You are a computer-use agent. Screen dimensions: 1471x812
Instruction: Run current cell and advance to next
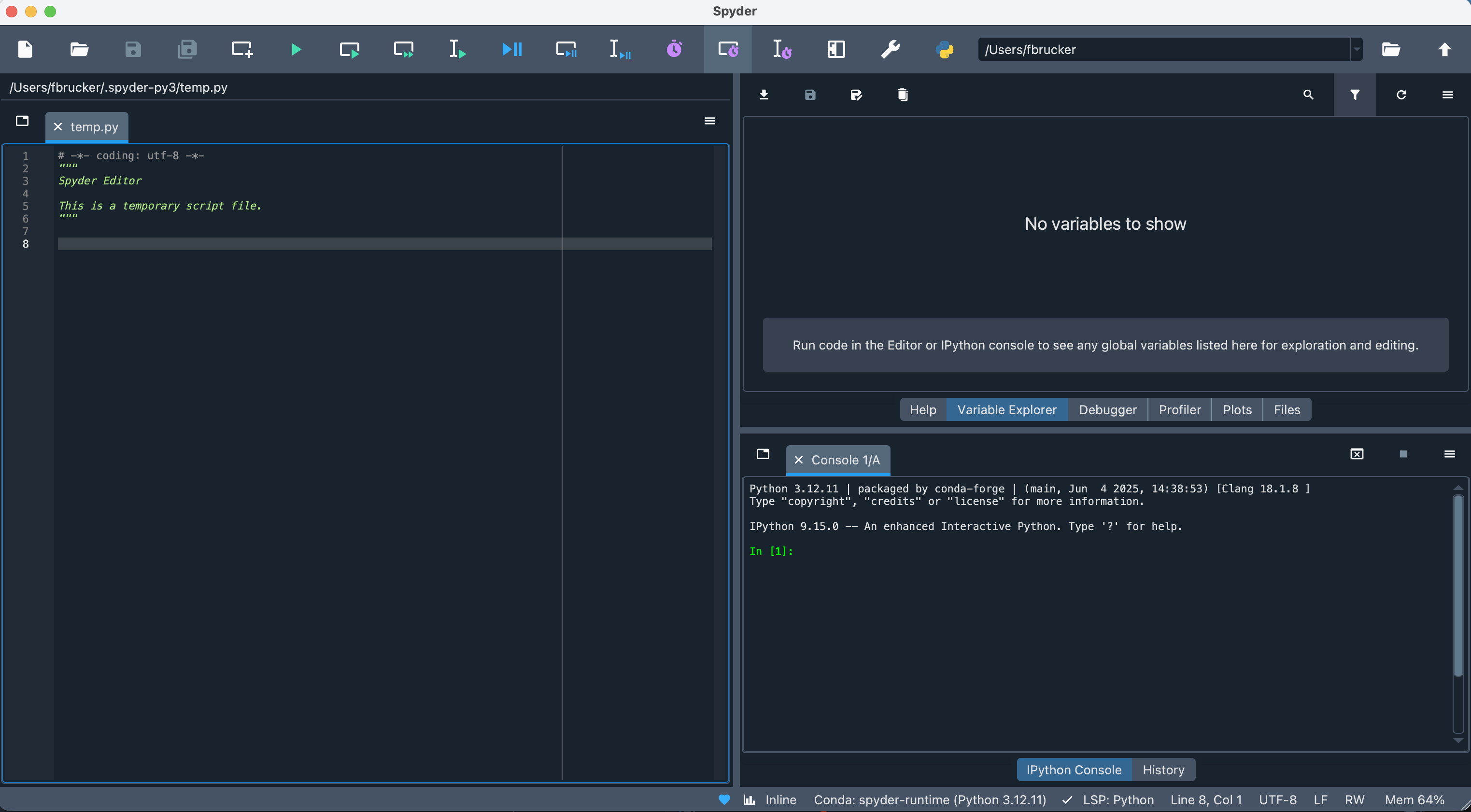click(404, 49)
